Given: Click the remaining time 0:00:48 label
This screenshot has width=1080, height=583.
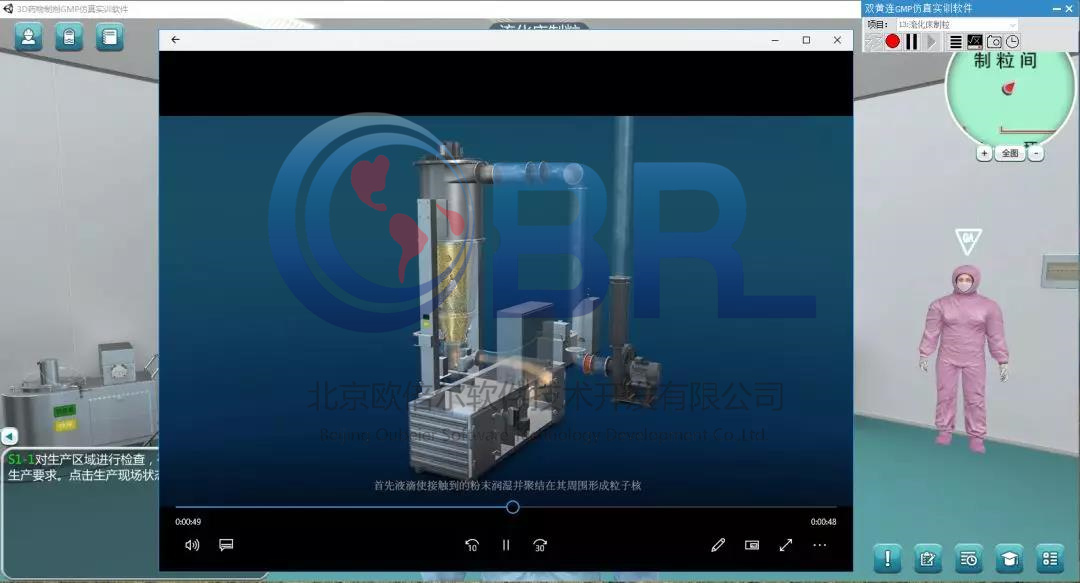Looking at the screenshot, I should click(x=823, y=522).
